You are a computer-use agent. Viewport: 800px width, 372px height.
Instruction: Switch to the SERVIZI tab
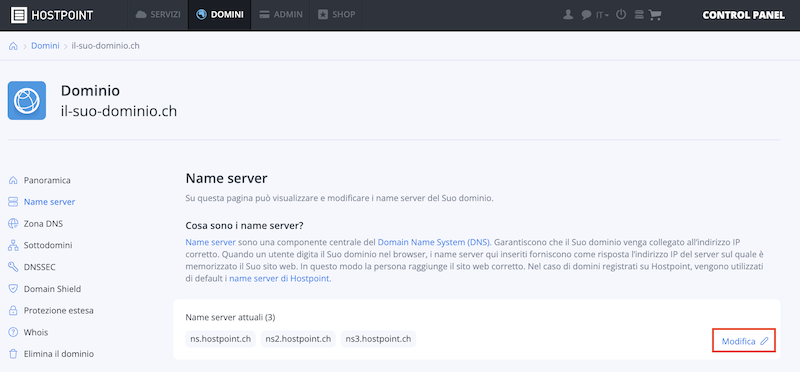pos(158,15)
